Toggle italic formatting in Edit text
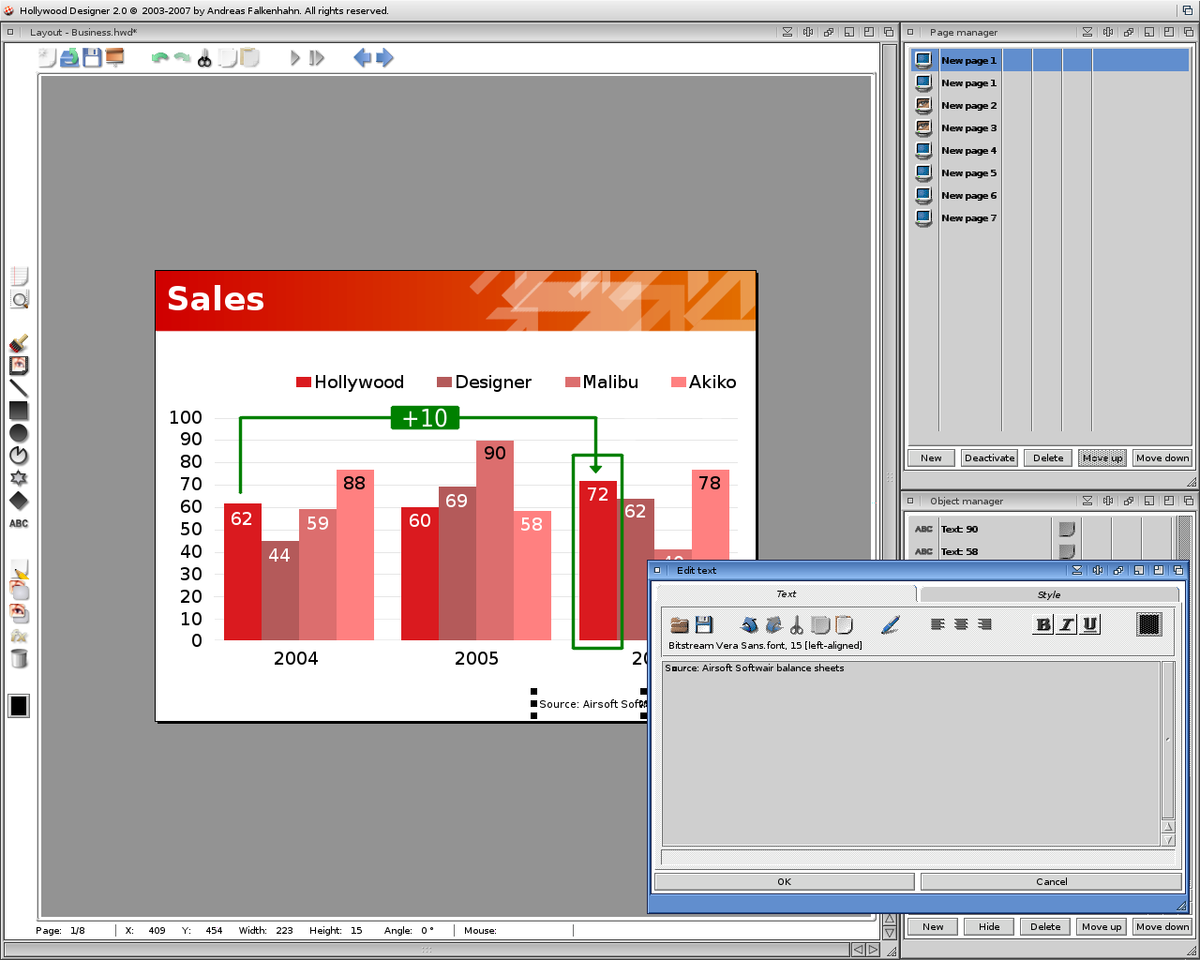The image size is (1200, 960). coord(1066,625)
